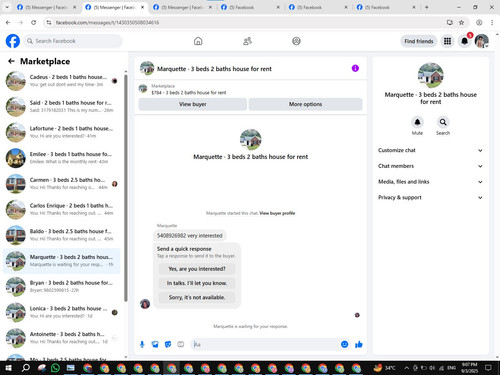This screenshot has width=500, height=375.
Task: Open the Baldo 3 beds 2.5 baths chat
Action: pos(62,235)
